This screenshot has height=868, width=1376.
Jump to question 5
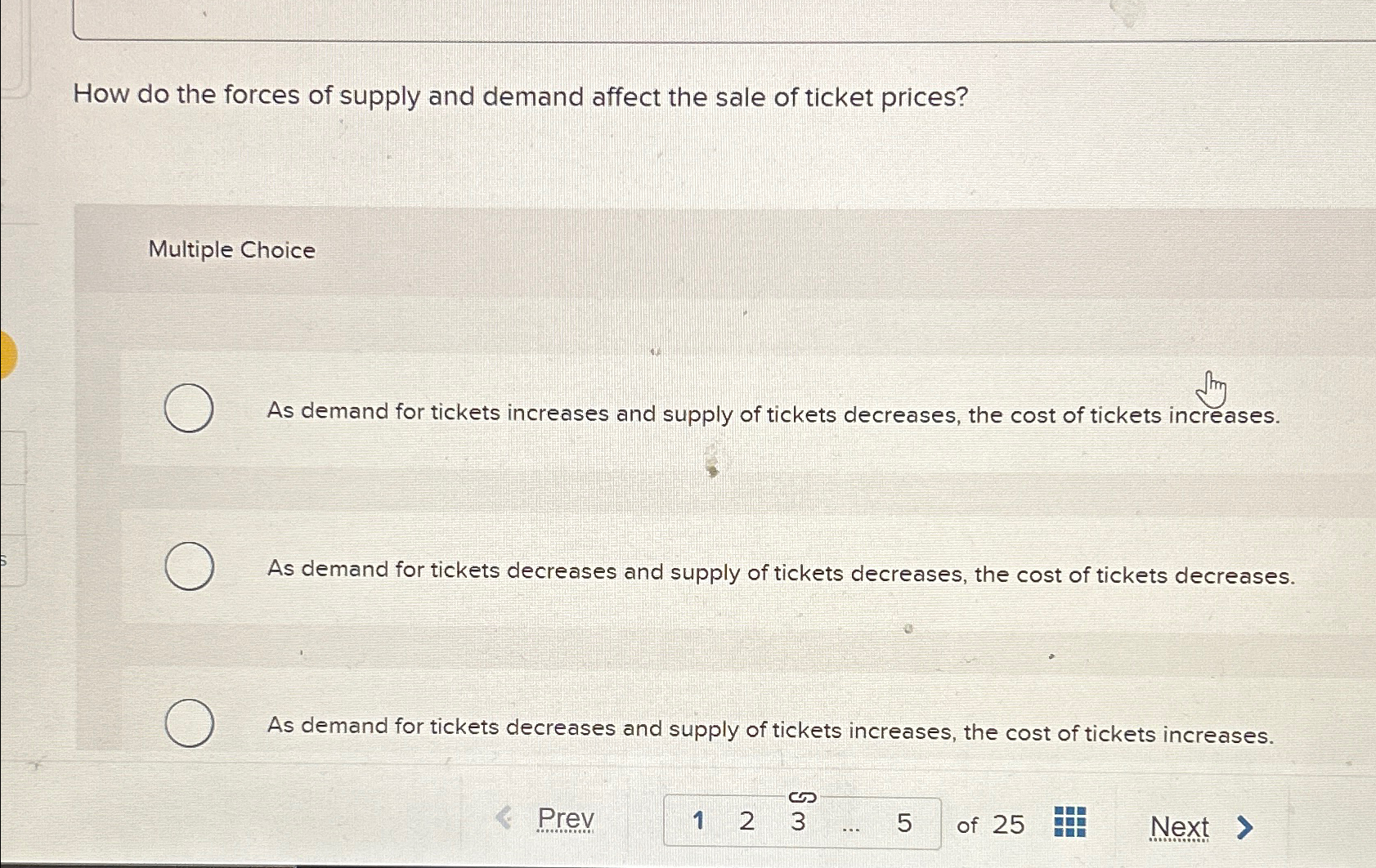[904, 822]
